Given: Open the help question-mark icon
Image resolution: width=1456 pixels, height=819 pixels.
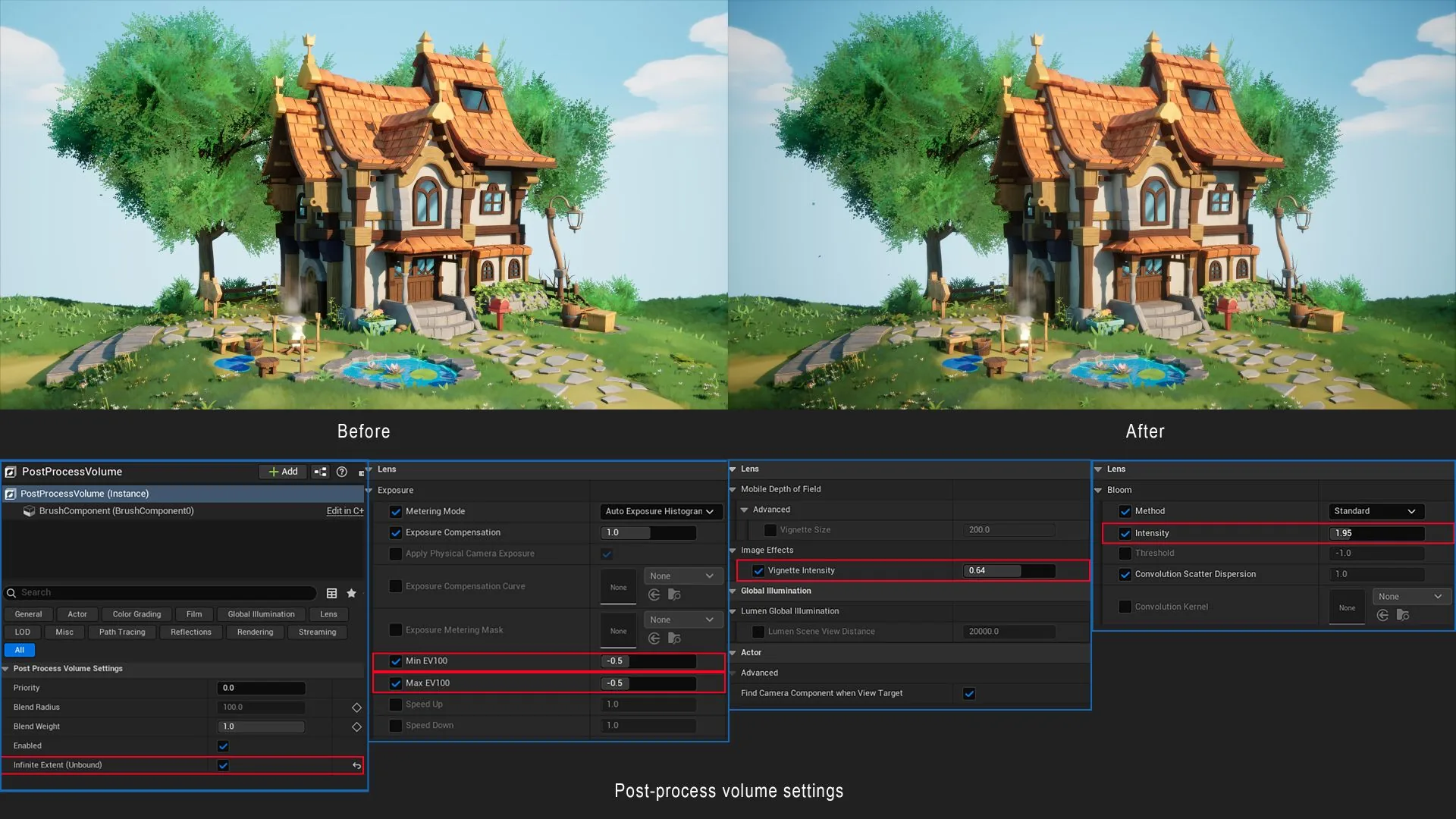Looking at the screenshot, I should click(x=342, y=472).
